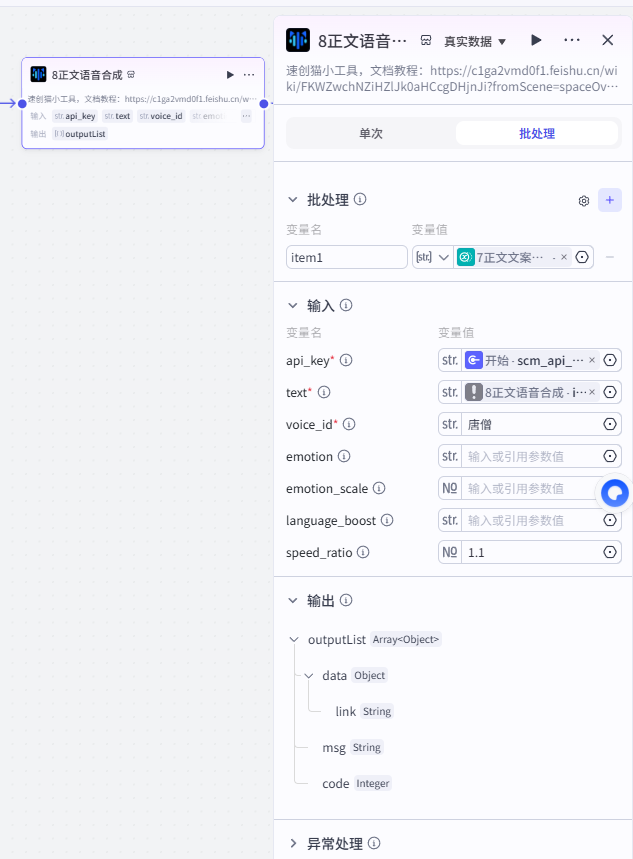
Task: Click the feishu documentation link in panel
Action: (x=452, y=78)
